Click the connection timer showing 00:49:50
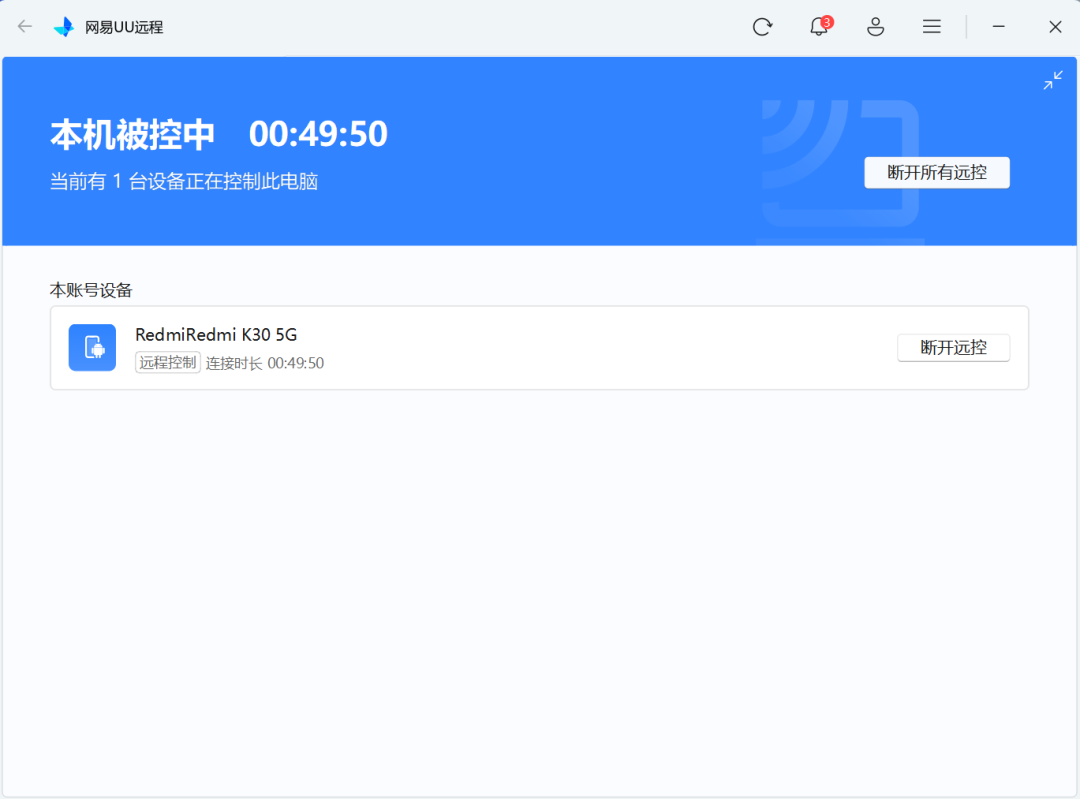Viewport: 1080px width, 799px height. pyautogui.click(x=318, y=132)
